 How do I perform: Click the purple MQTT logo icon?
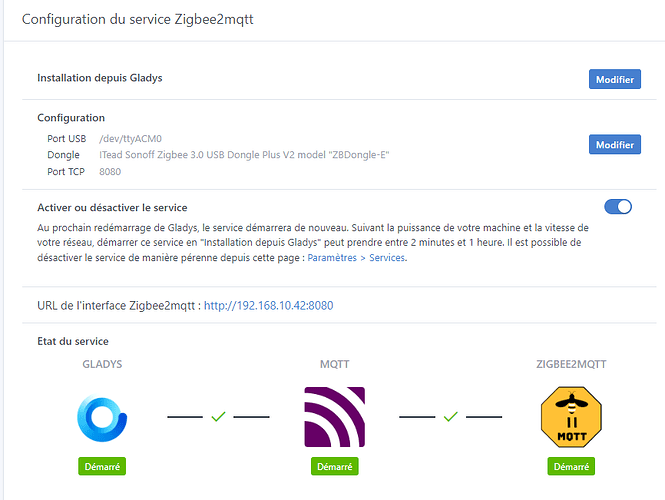pos(334,416)
